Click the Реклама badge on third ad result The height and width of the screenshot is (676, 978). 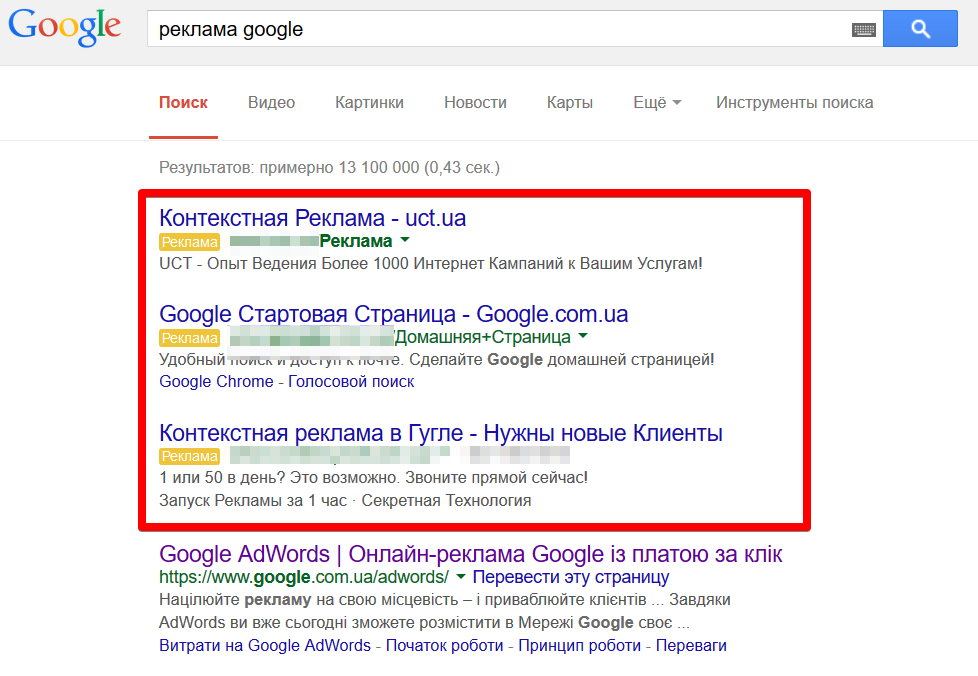(x=188, y=456)
